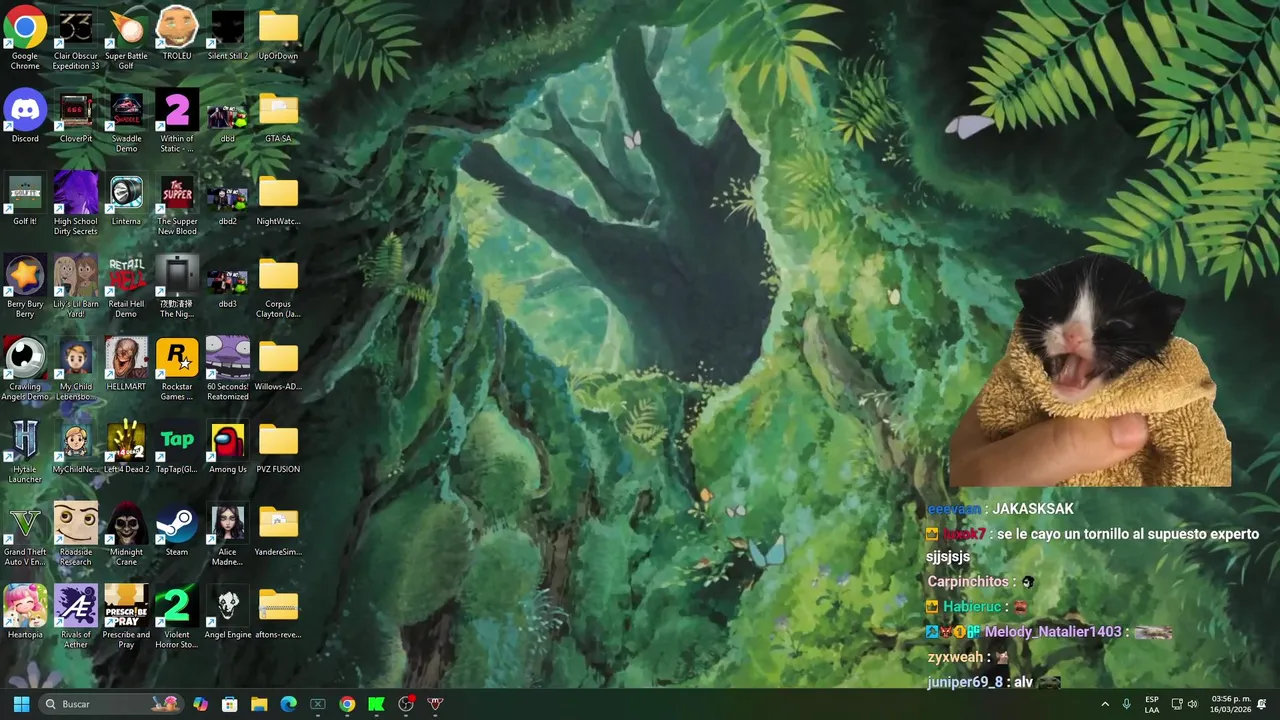1280x720 pixels.
Task: Switch the ESP LAA input language
Action: pos(1152,704)
